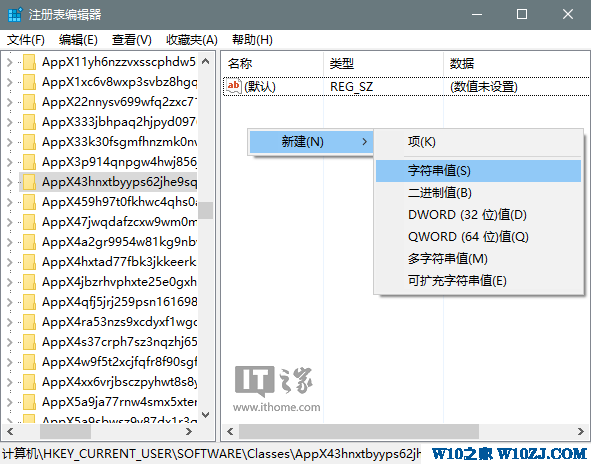Select 多字符串值(M) from the submenu
The height and width of the screenshot is (464, 591).
(479, 259)
